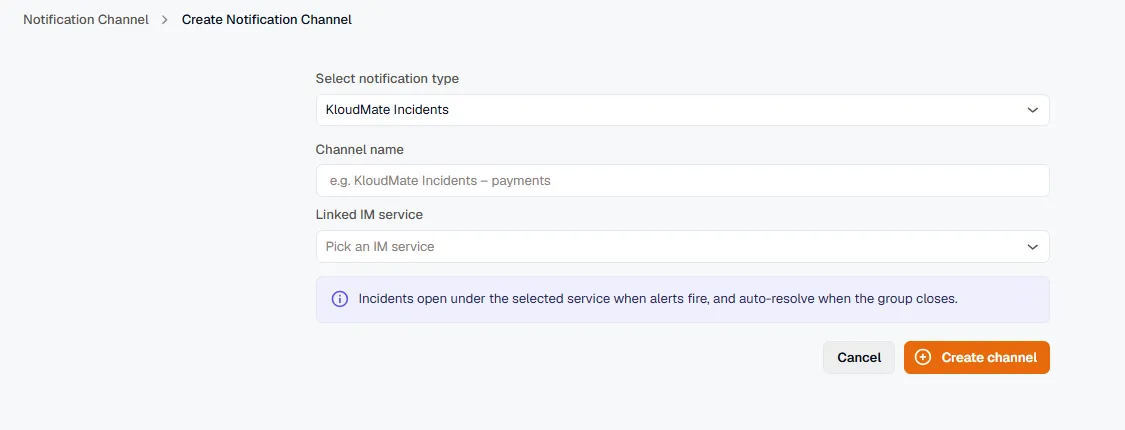Viewport: 1125px width, 430px height.
Task: Click the Channel name label
Action: click(x=359, y=149)
